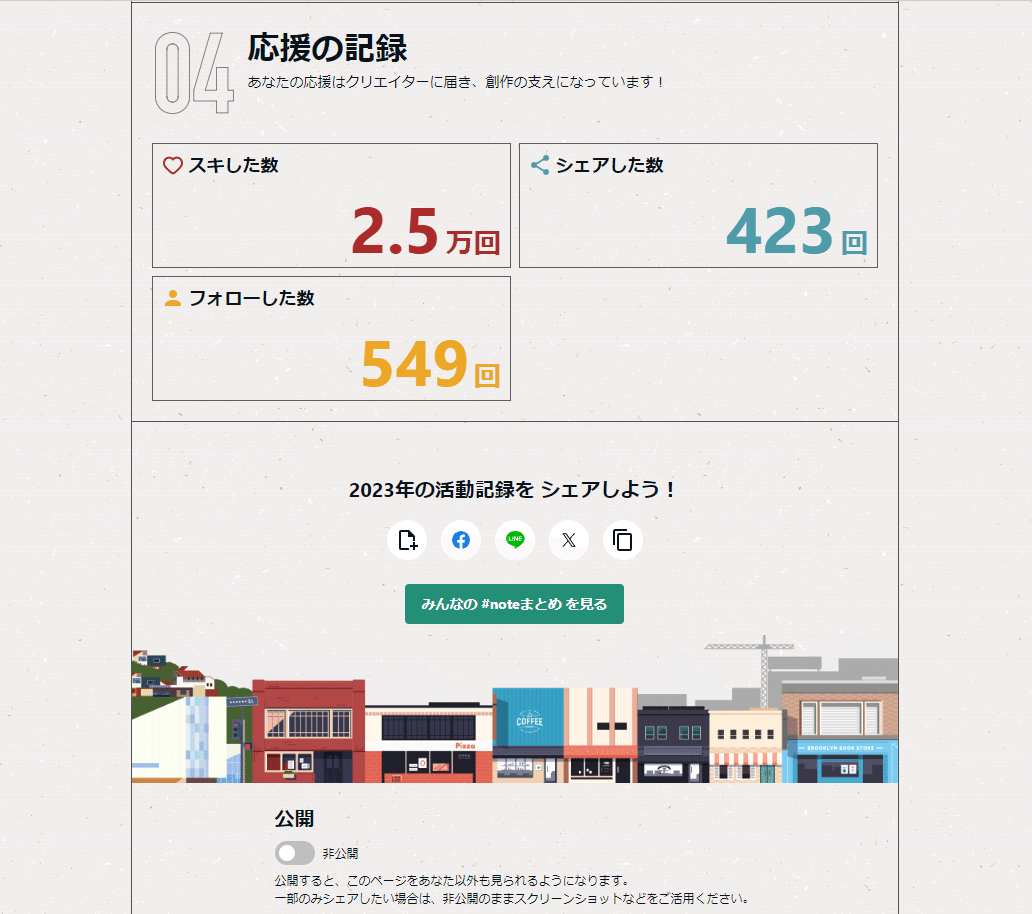Click the share icon beside シェアした数
The image size is (1032, 914).
point(540,166)
